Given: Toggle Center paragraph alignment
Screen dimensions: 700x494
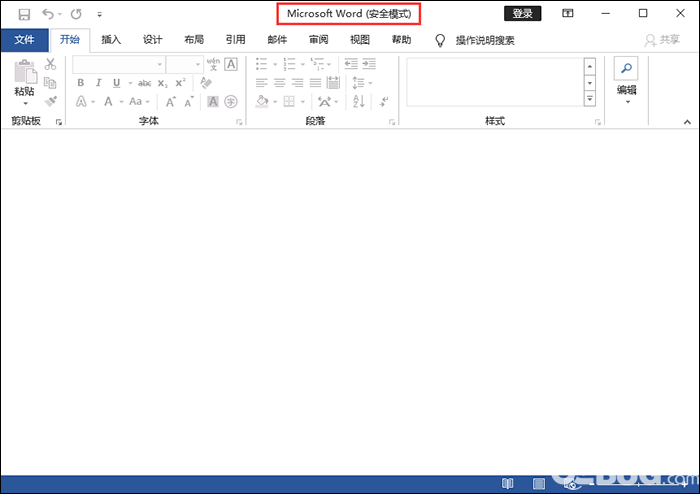Looking at the screenshot, I should coord(279,83).
